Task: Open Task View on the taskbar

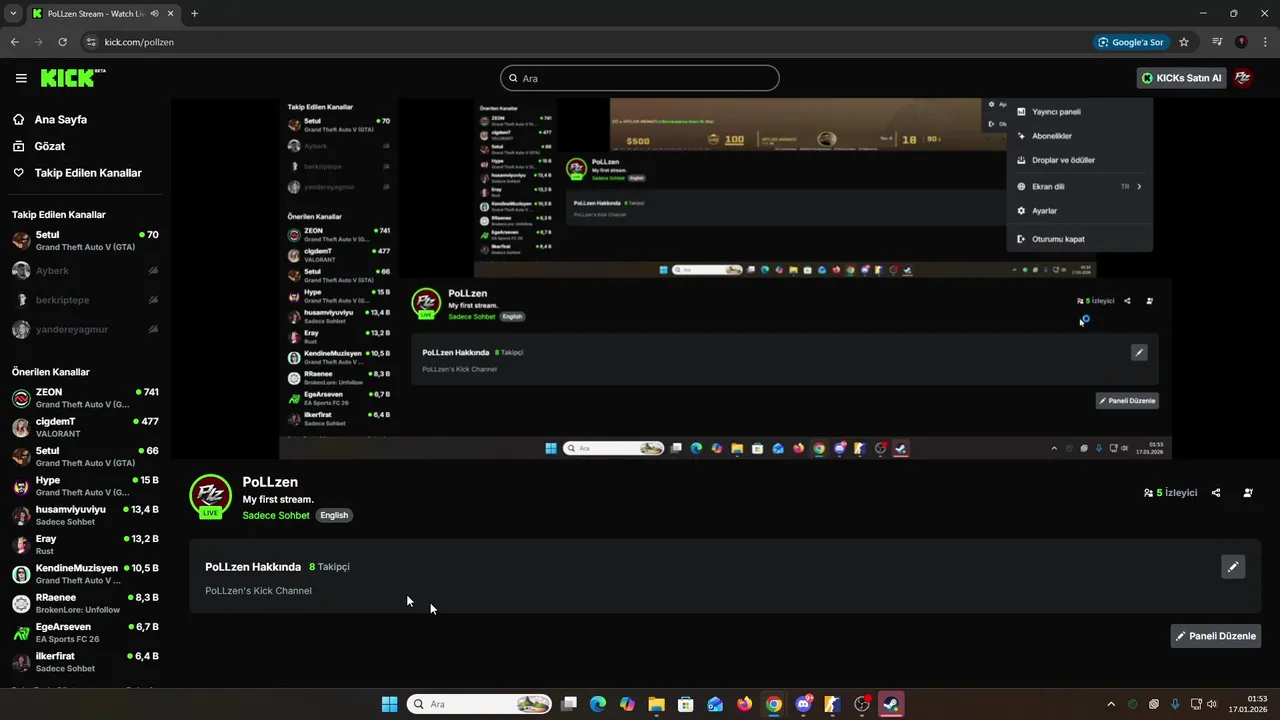Action: pos(569,704)
